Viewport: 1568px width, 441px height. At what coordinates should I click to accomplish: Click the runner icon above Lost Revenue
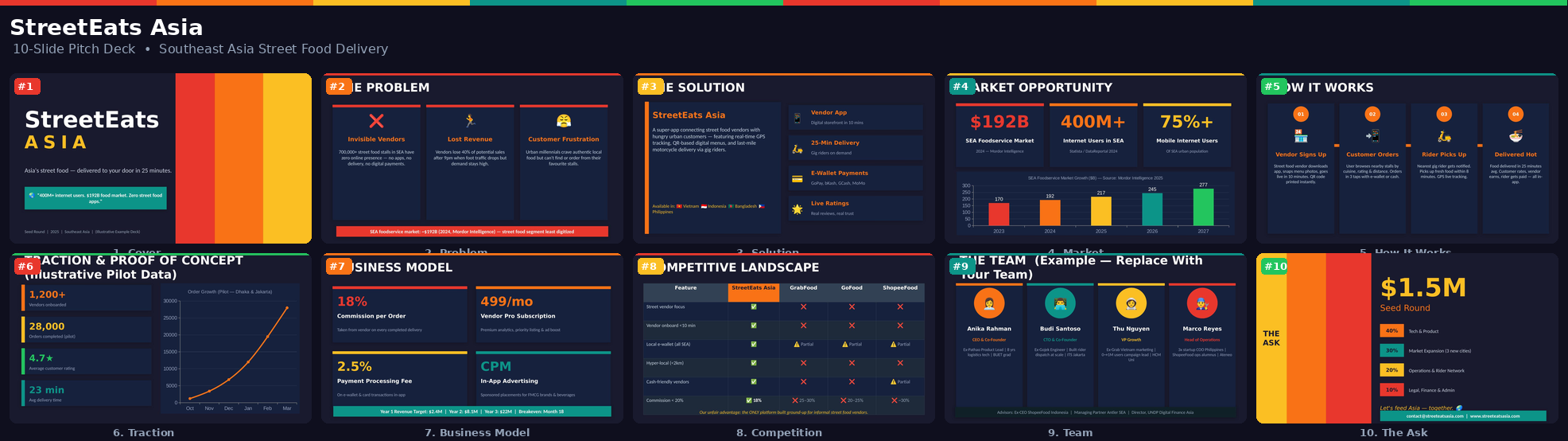point(470,121)
